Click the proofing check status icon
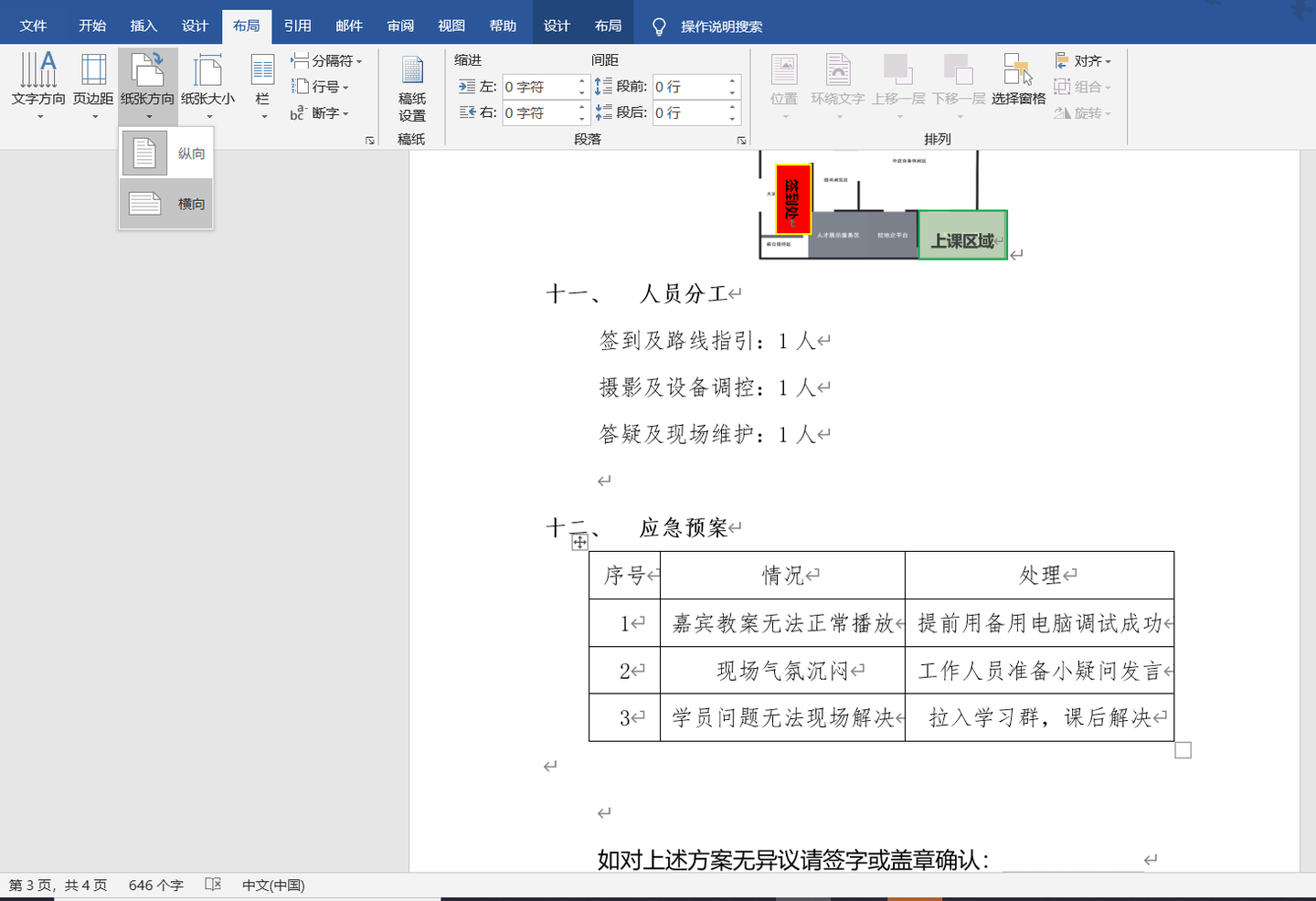1316x901 pixels. [213, 885]
